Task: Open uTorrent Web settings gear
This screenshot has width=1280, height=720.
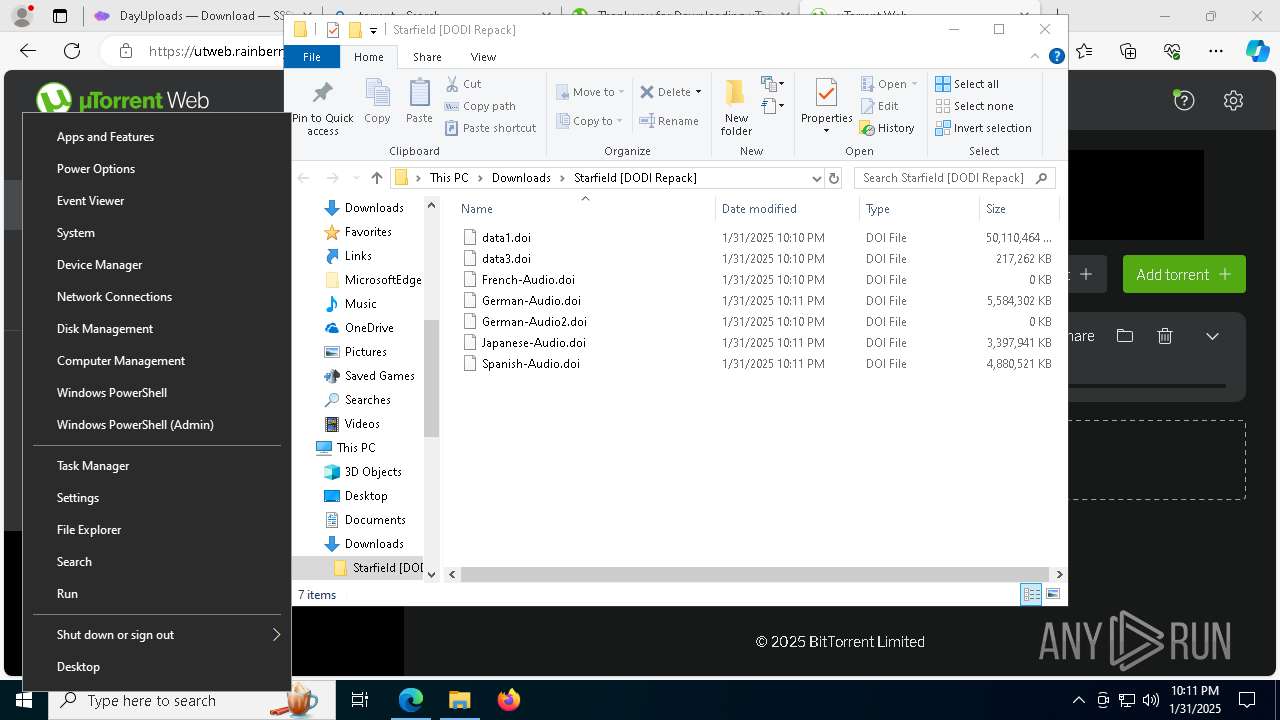Action: 1233,100
